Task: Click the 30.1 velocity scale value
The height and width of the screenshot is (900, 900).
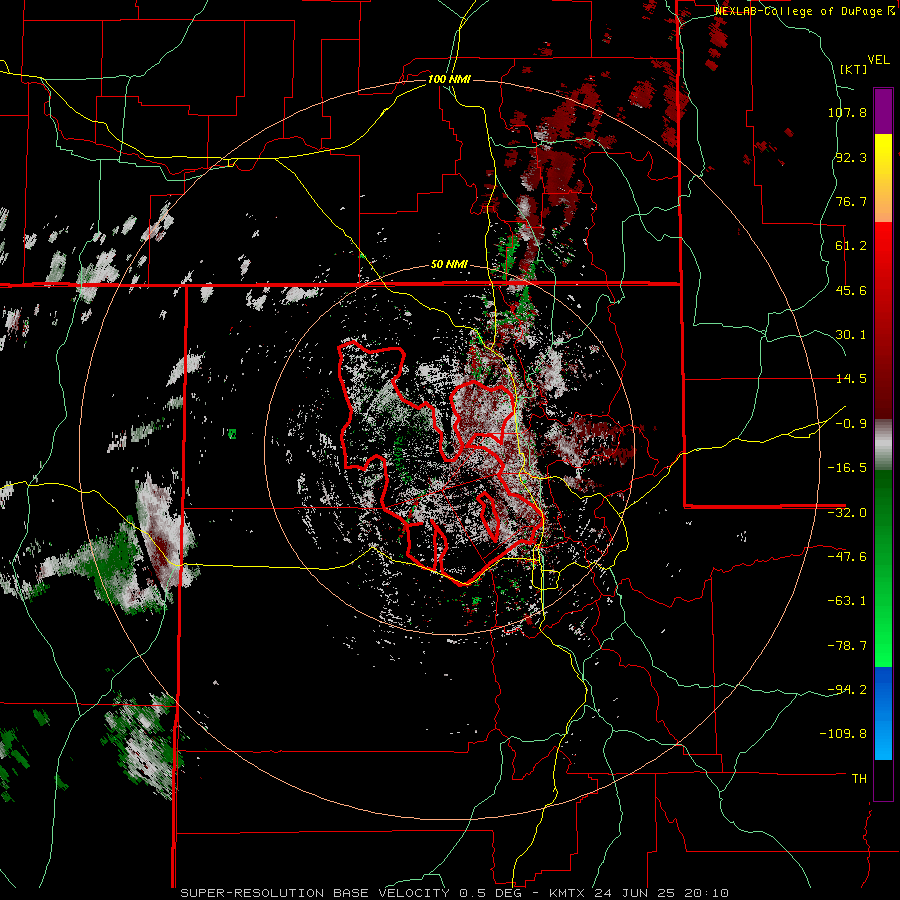Action: pos(851,335)
